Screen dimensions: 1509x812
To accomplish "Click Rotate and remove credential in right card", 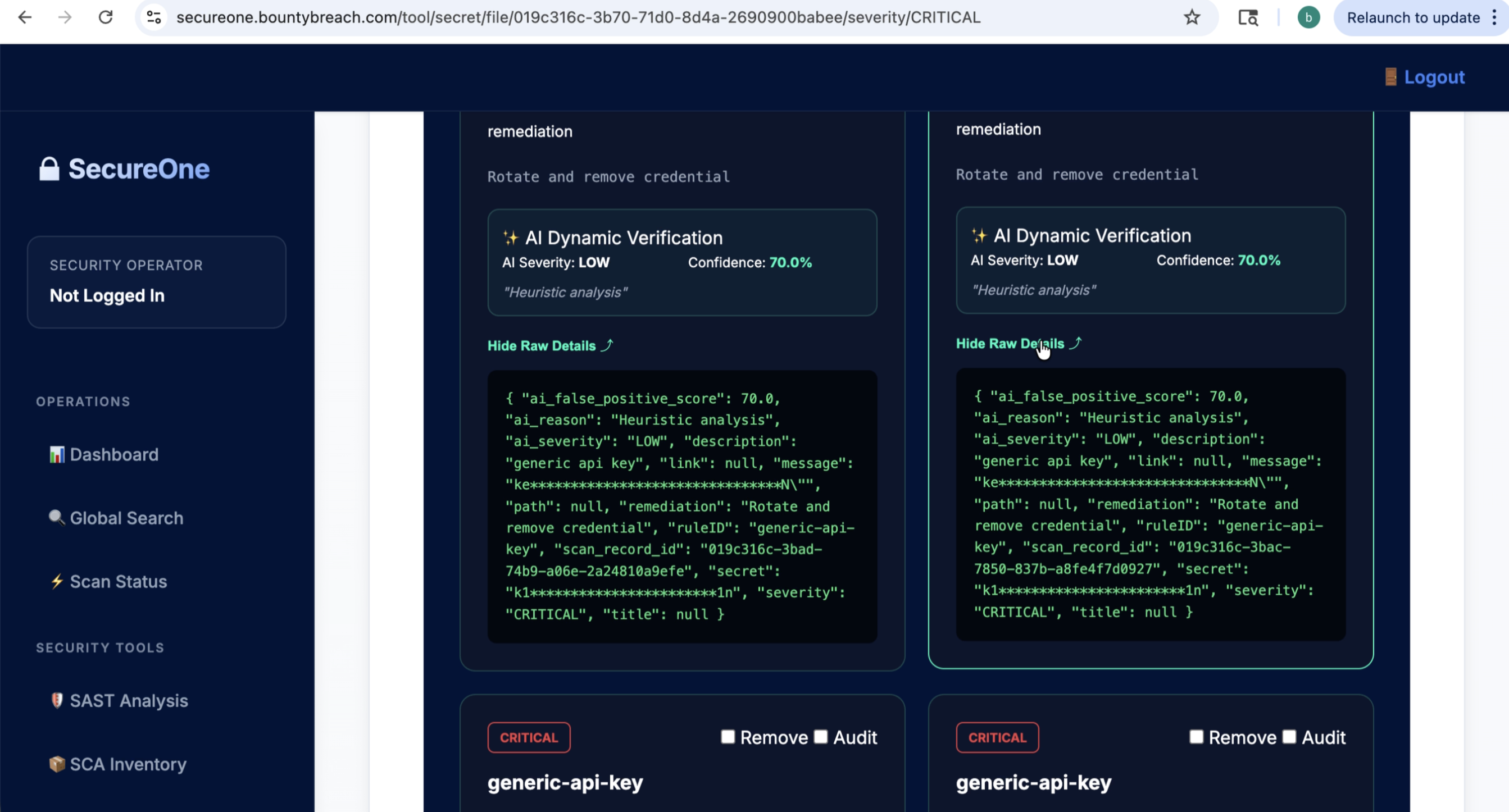I will [x=1078, y=175].
